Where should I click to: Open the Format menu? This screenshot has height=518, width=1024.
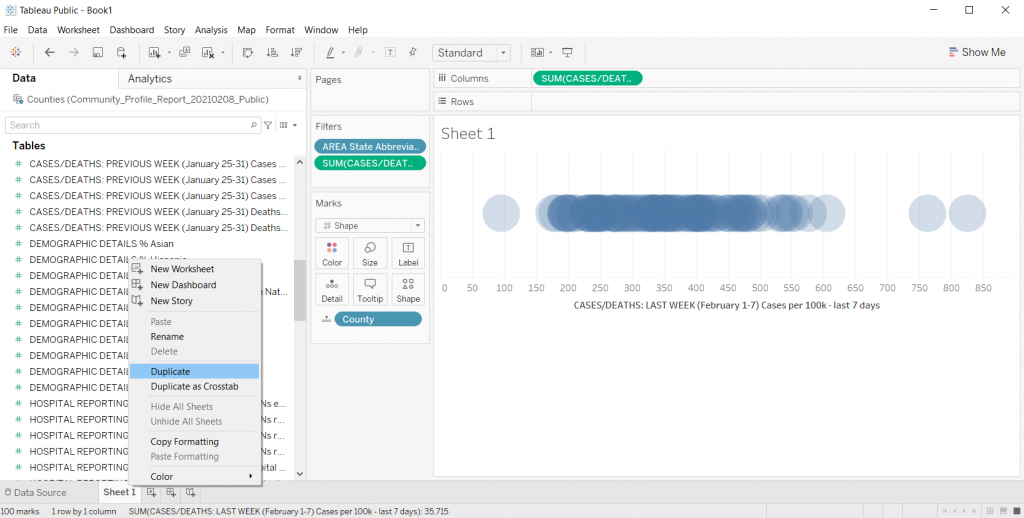tap(280, 30)
